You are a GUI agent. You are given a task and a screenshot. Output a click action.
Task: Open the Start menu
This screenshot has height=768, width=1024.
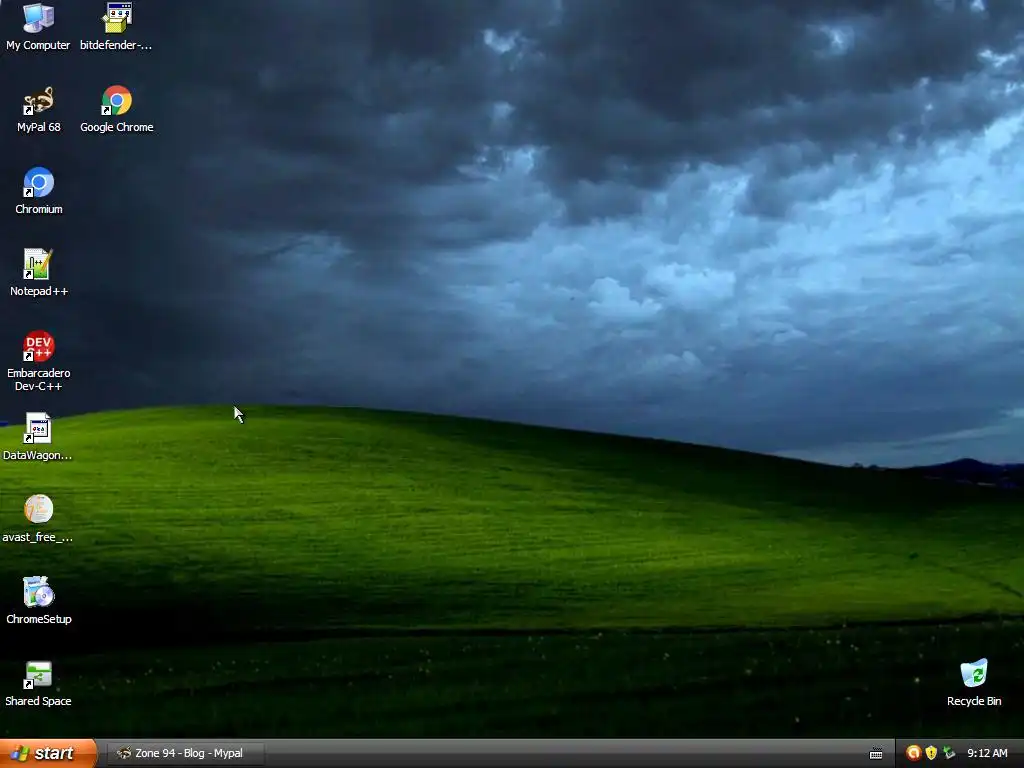[x=48, y=753]
